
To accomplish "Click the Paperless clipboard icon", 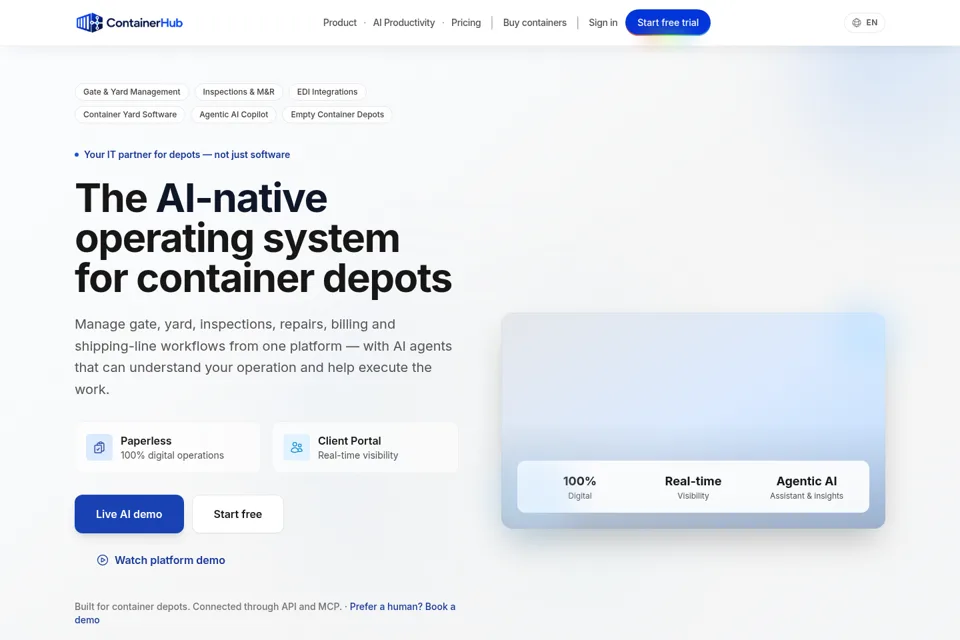I will point(99,448).
